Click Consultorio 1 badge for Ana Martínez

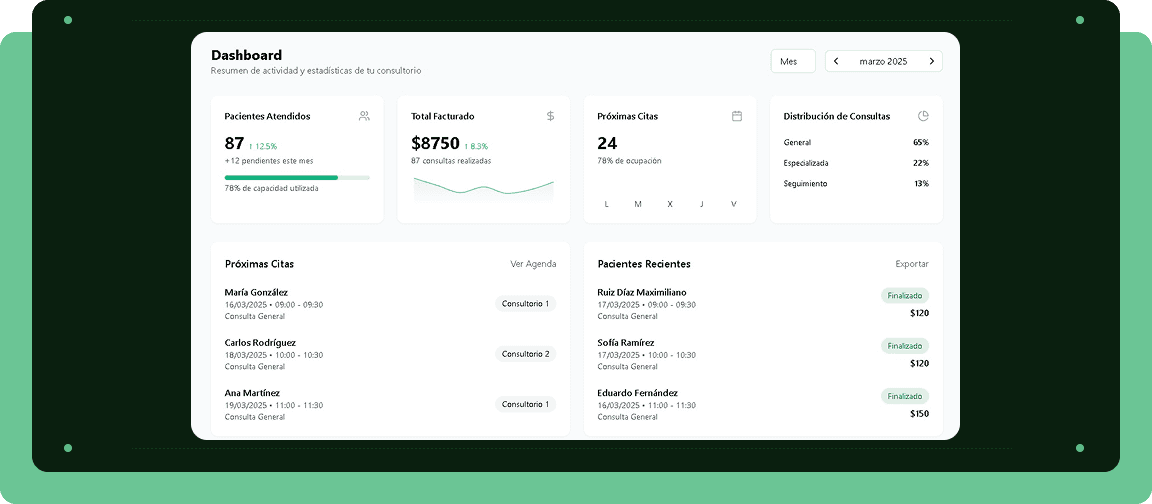pyautogui.click(x=525, y=404)
